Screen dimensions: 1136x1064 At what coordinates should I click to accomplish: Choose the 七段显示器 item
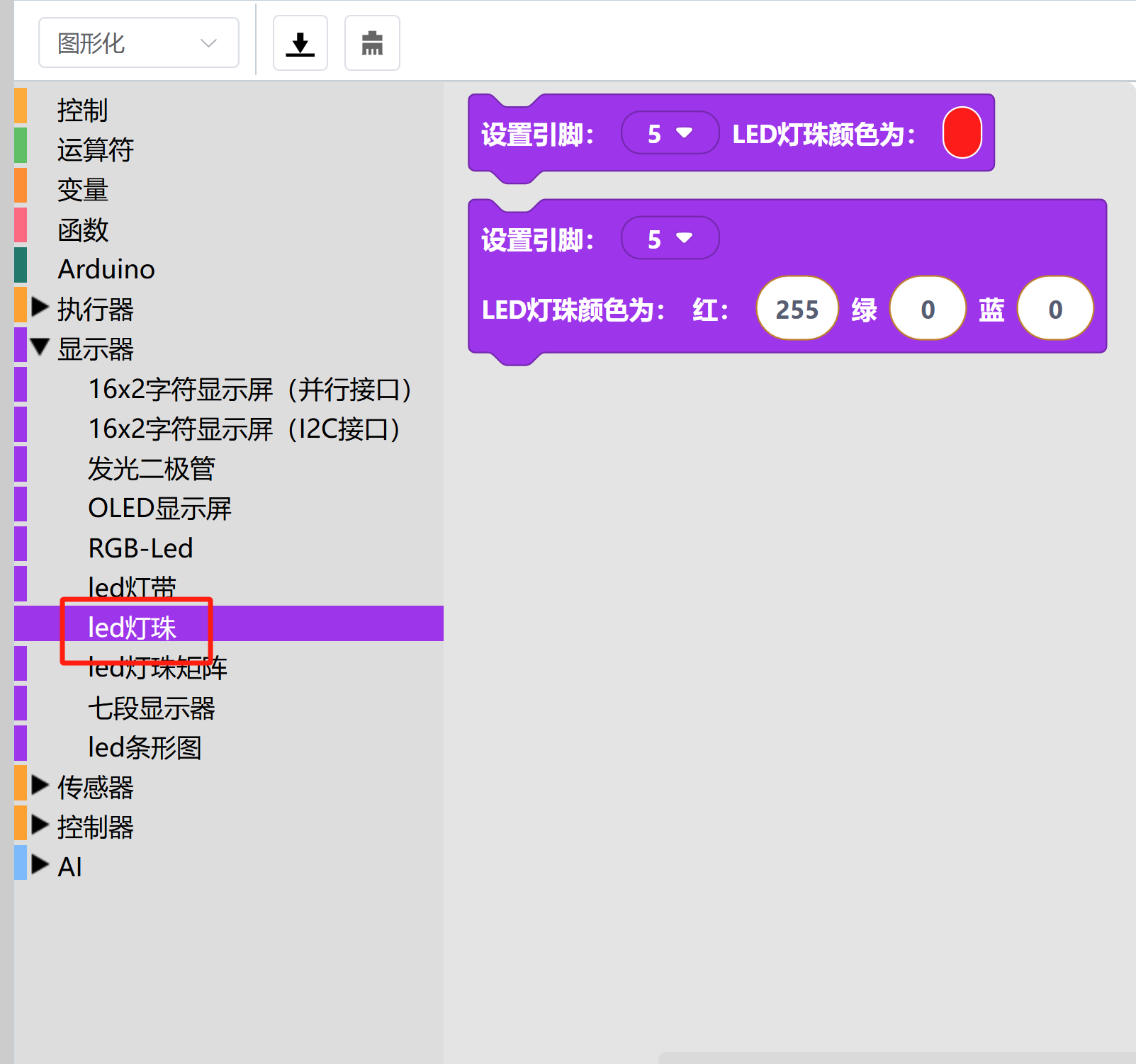coord(151,708)
